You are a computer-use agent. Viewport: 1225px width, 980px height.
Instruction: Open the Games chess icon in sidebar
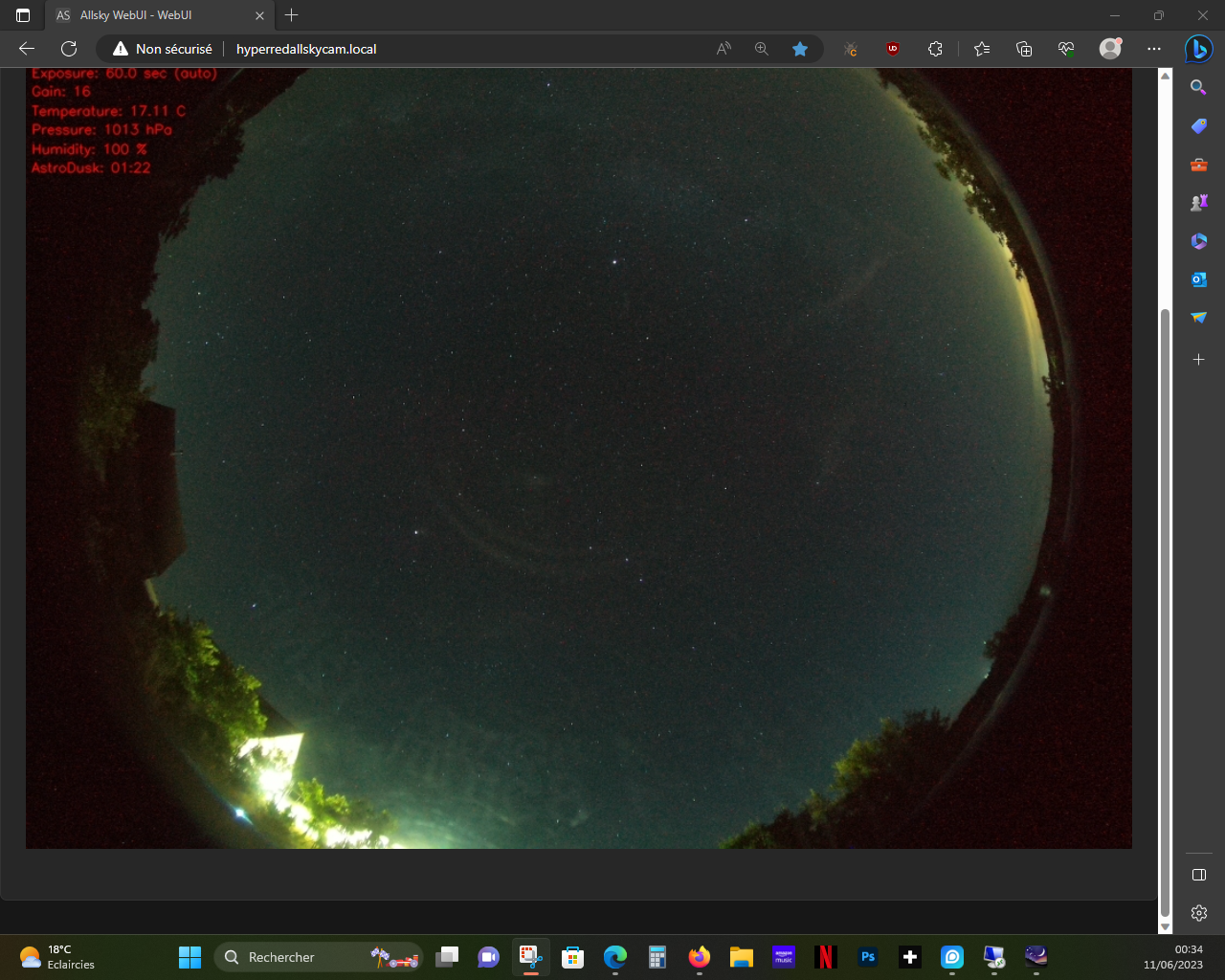pyautogui.click(x=1198, y=203)
